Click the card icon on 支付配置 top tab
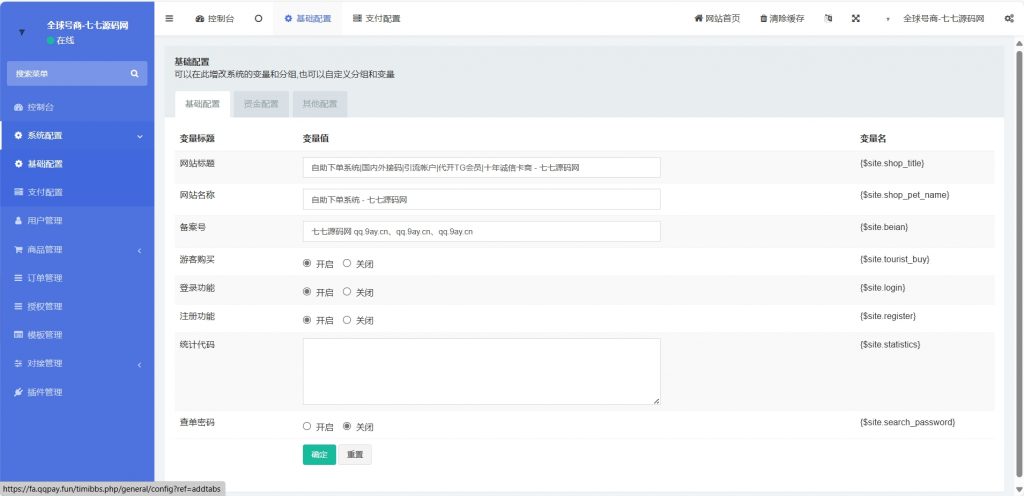1024x496 pixels. coord(357,19)
